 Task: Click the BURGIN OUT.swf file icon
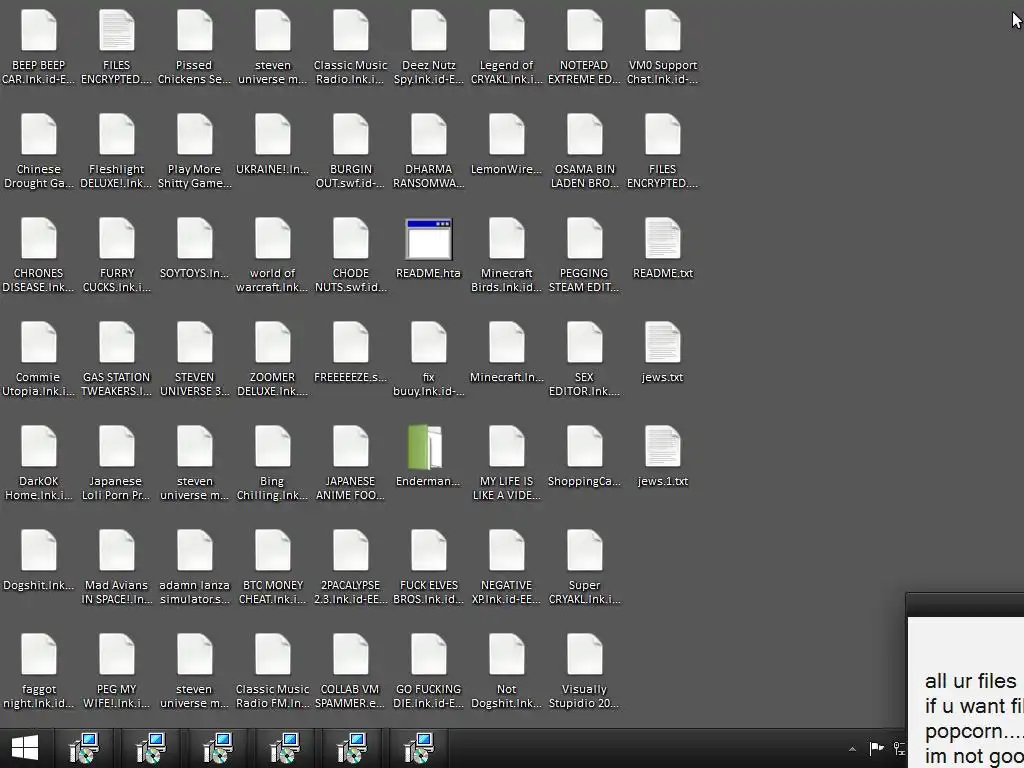[351, 135]
